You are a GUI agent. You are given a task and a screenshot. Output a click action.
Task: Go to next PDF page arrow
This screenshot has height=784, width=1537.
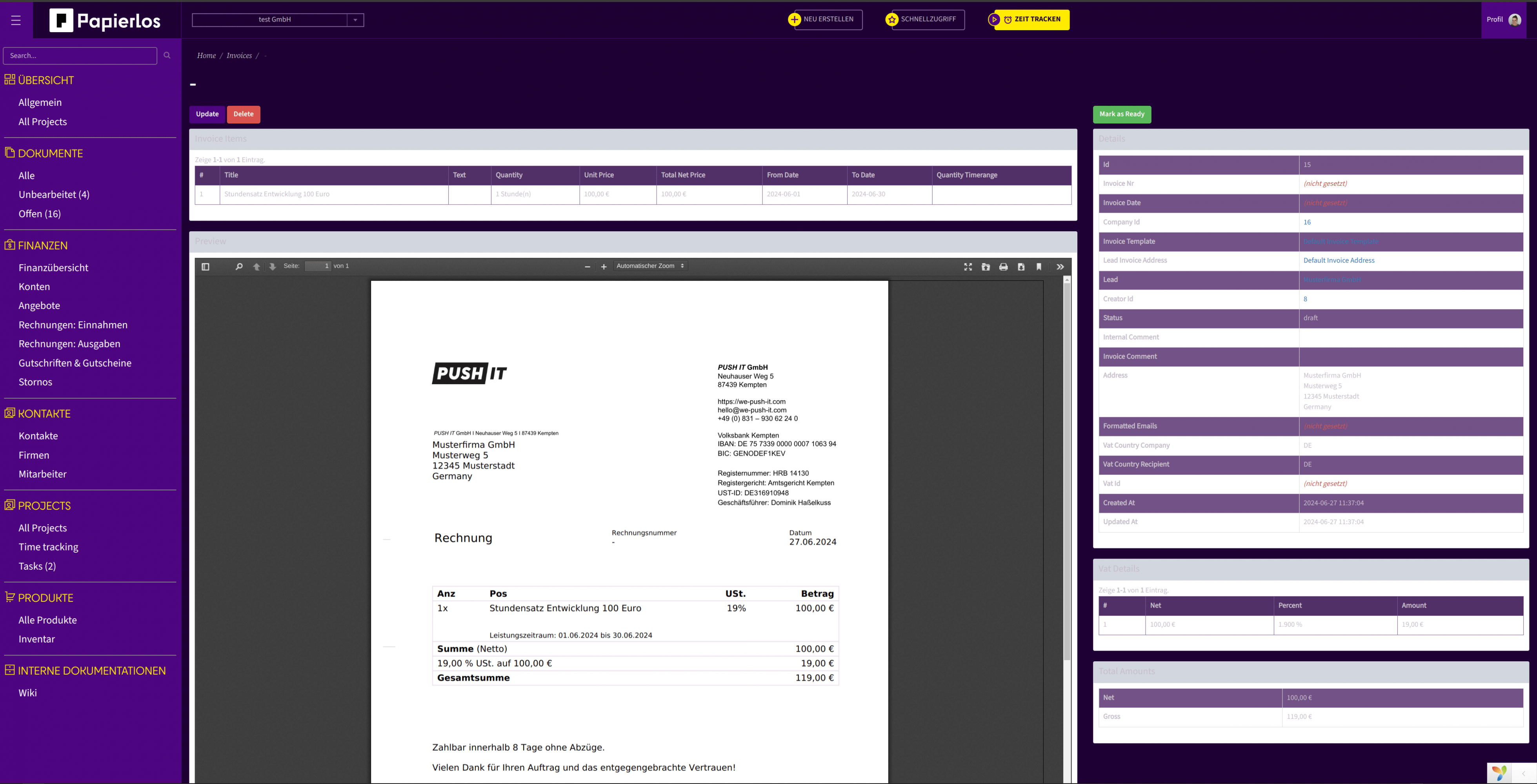click(273, 267)
